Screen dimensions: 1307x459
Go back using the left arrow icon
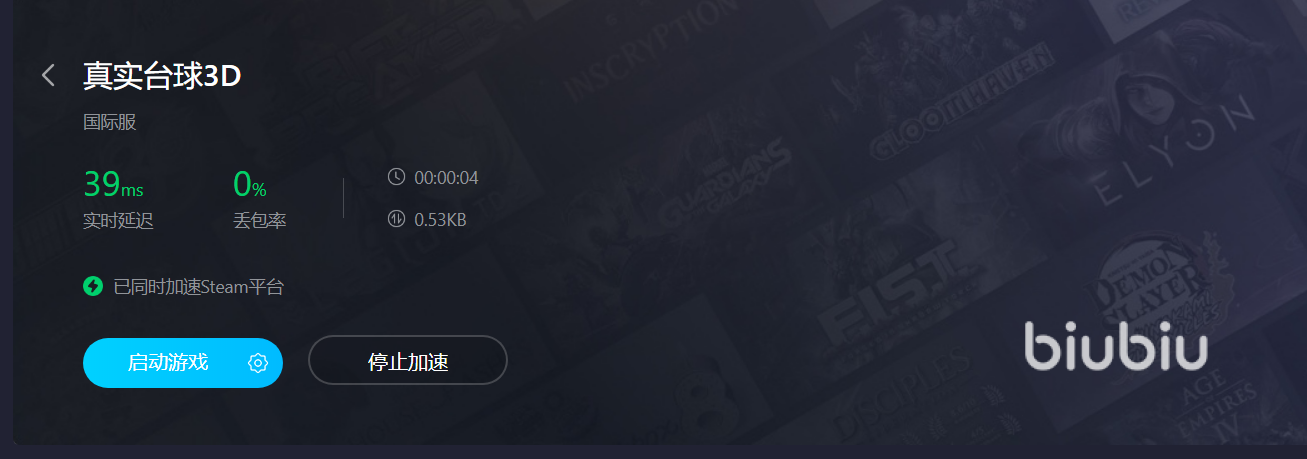(x=48, y=75)
